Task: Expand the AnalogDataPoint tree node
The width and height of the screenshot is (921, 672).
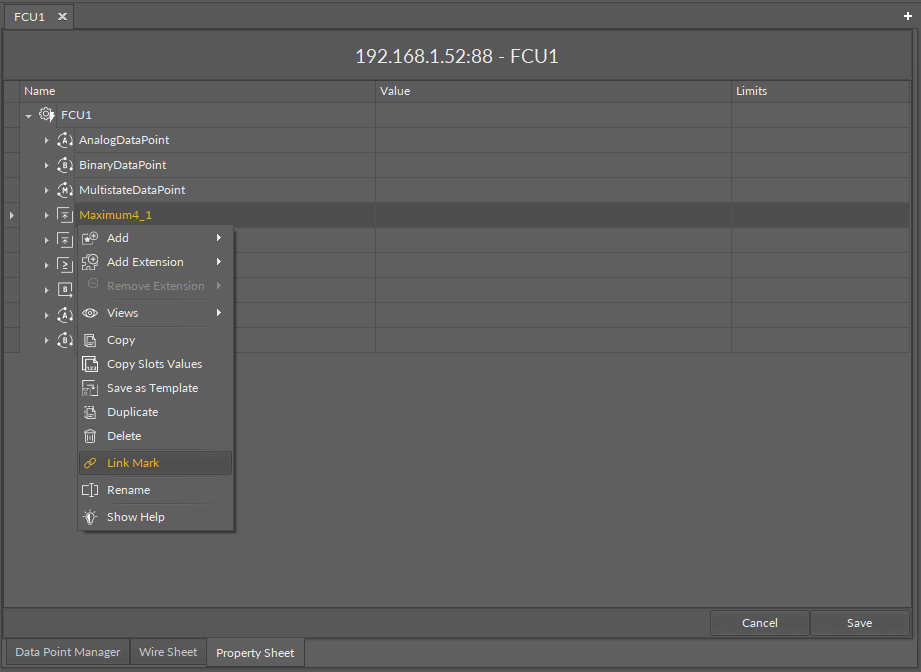Action: [x=46, y=140]
